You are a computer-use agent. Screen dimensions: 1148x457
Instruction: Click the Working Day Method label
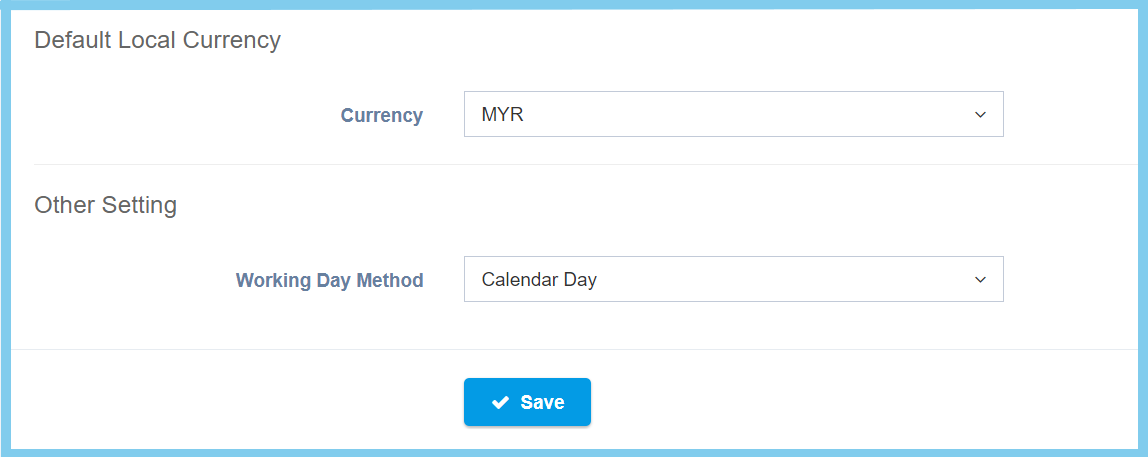tap(329, 281)
